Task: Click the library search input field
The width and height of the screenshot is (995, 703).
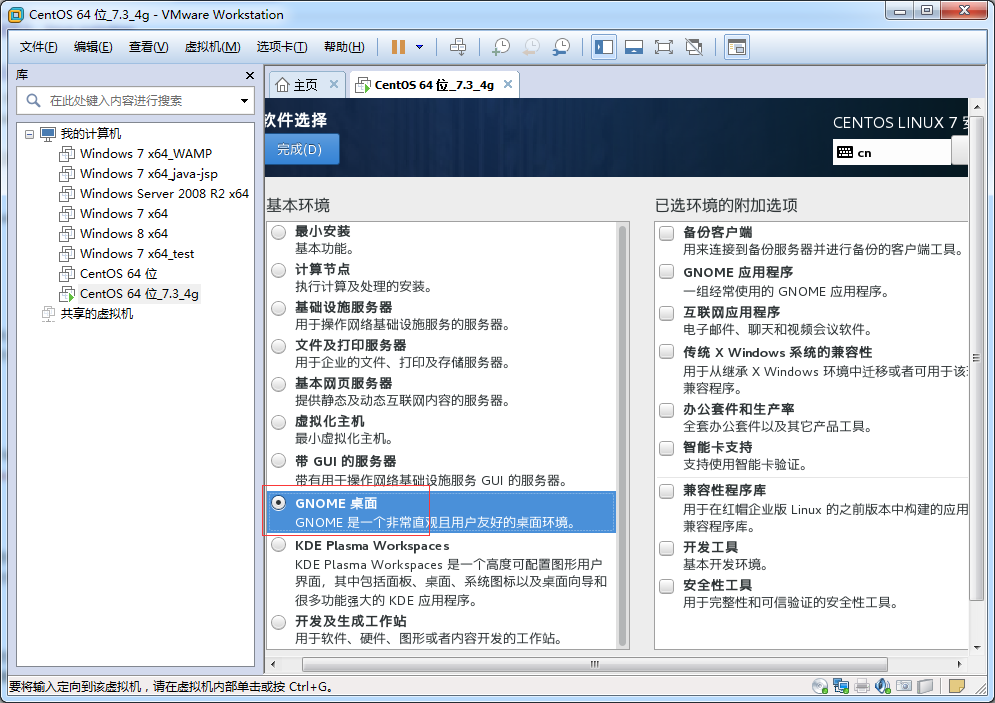Action: tap(135, 100)
